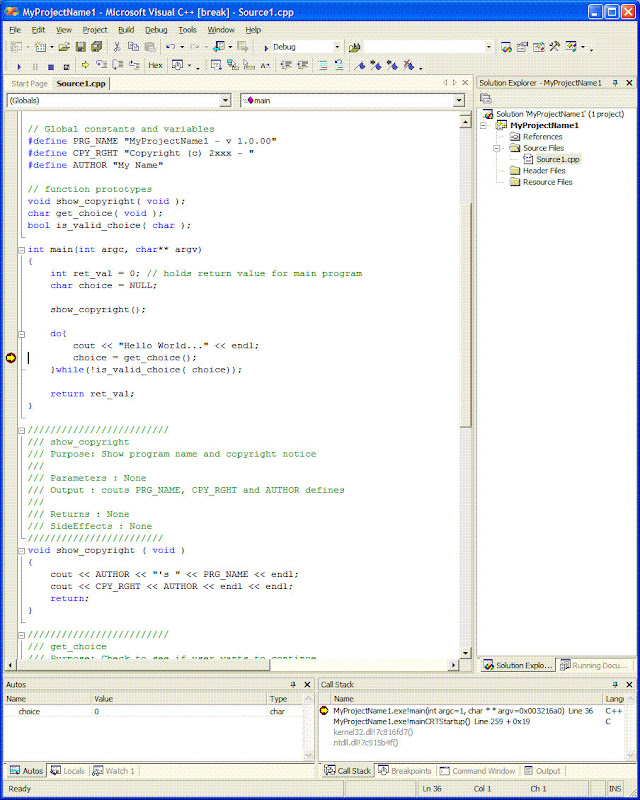Click the Decrease Indent icon
Viewport: 640px width, 800px height.
pyautogui.click(x=286, y=65)
